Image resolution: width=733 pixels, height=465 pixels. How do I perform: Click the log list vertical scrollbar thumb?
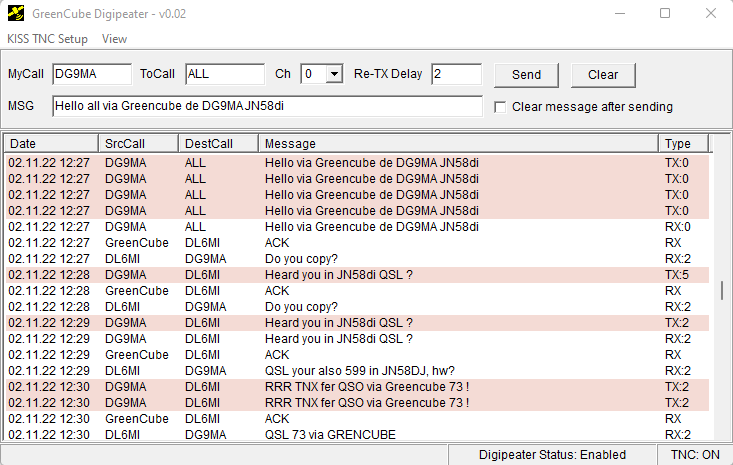point(722,290)
